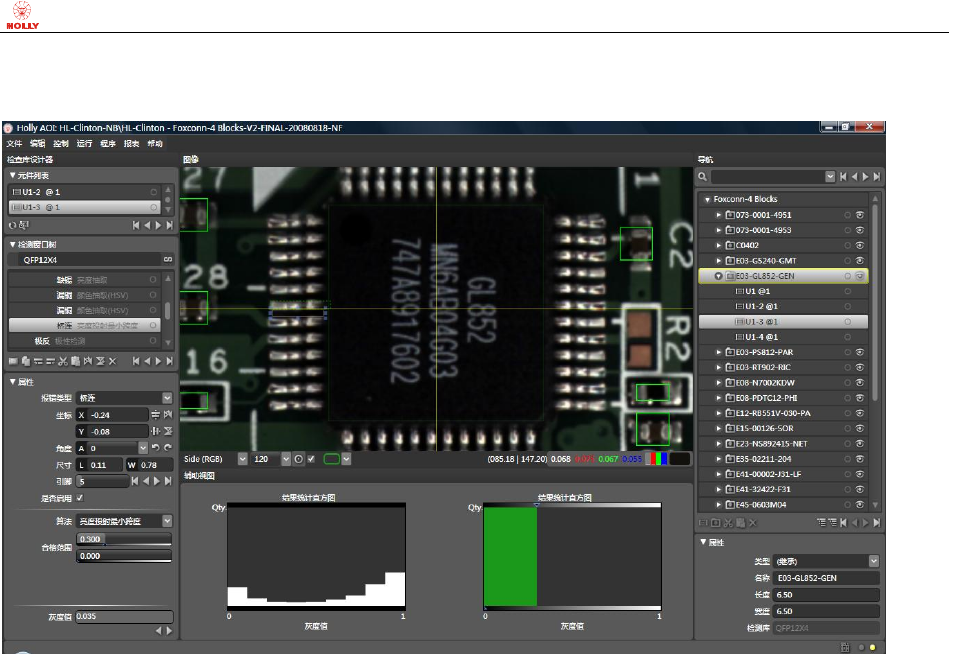Click the link icon next to QFP12X4

pyautogui.click(x=168, y=259)
